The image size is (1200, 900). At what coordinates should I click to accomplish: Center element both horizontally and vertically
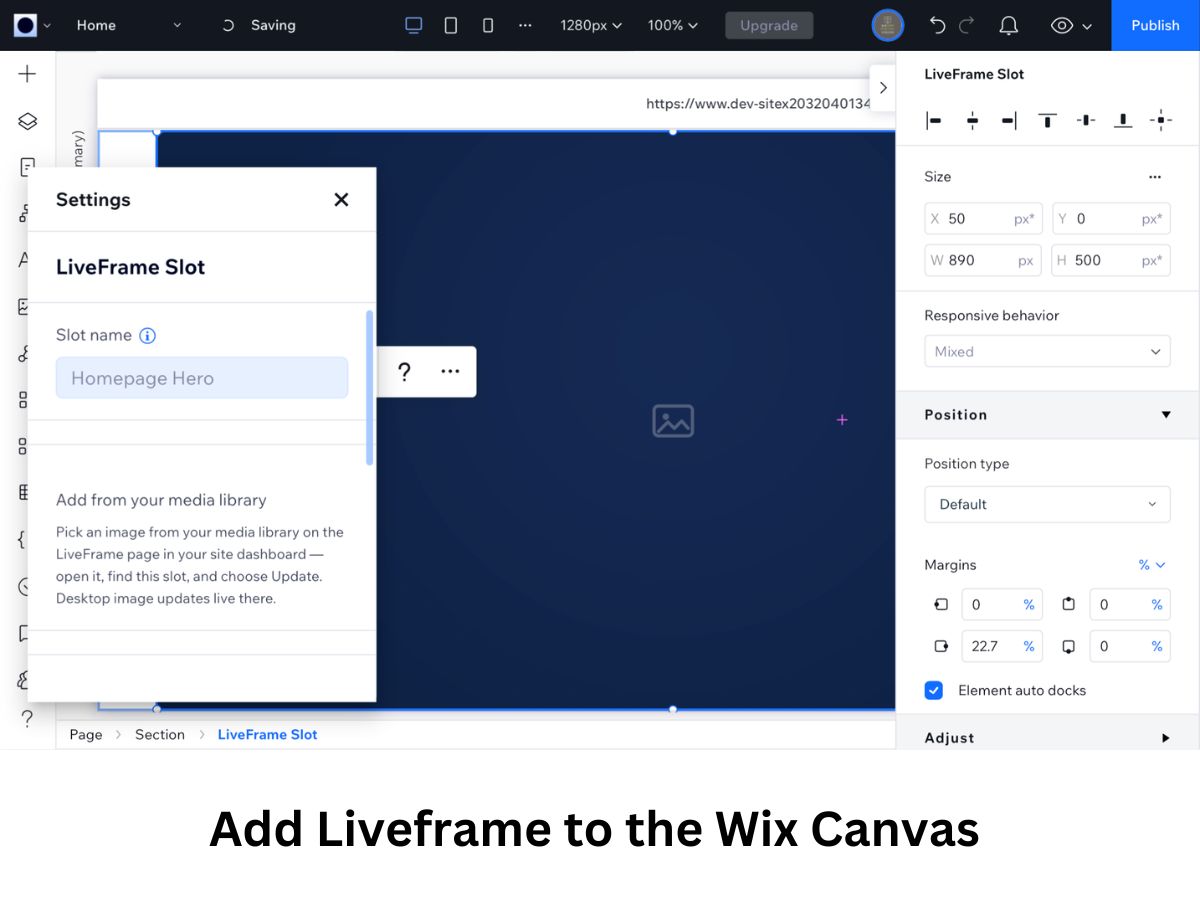pyautogui.click(x=1161, y=121)
